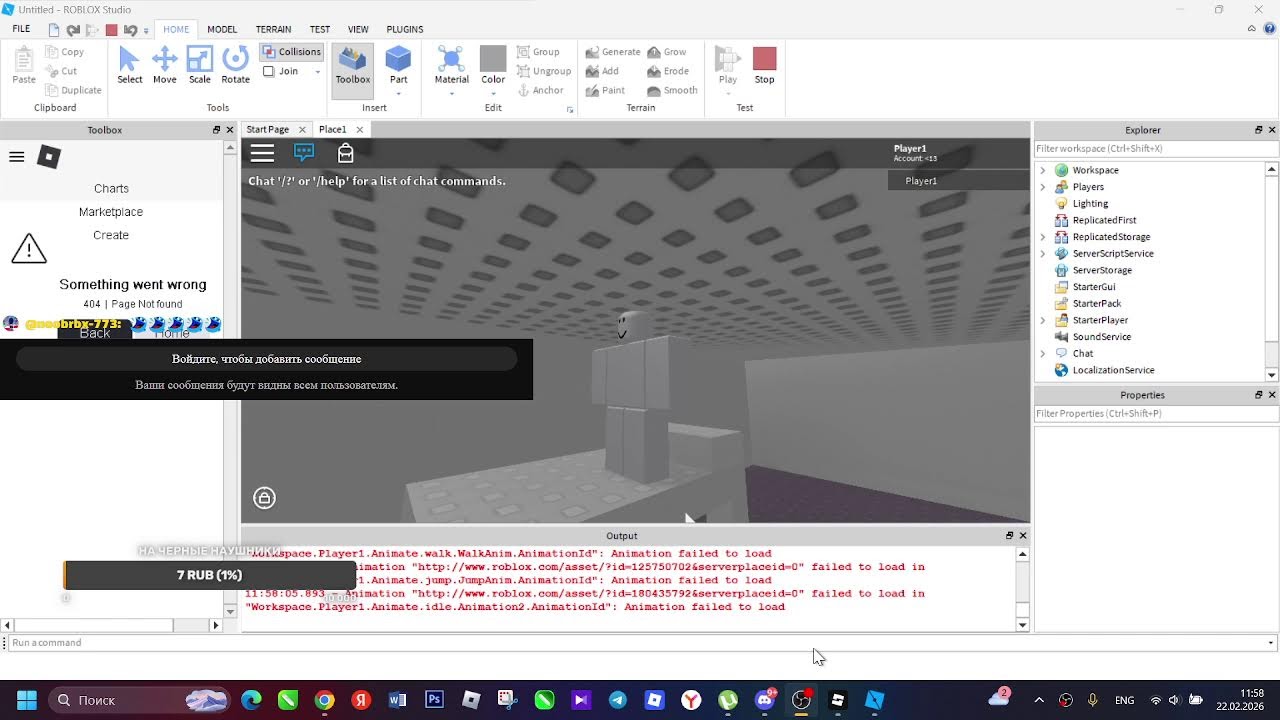
Task: Expand the ServerScriptService node
Action: [1043, 254]
